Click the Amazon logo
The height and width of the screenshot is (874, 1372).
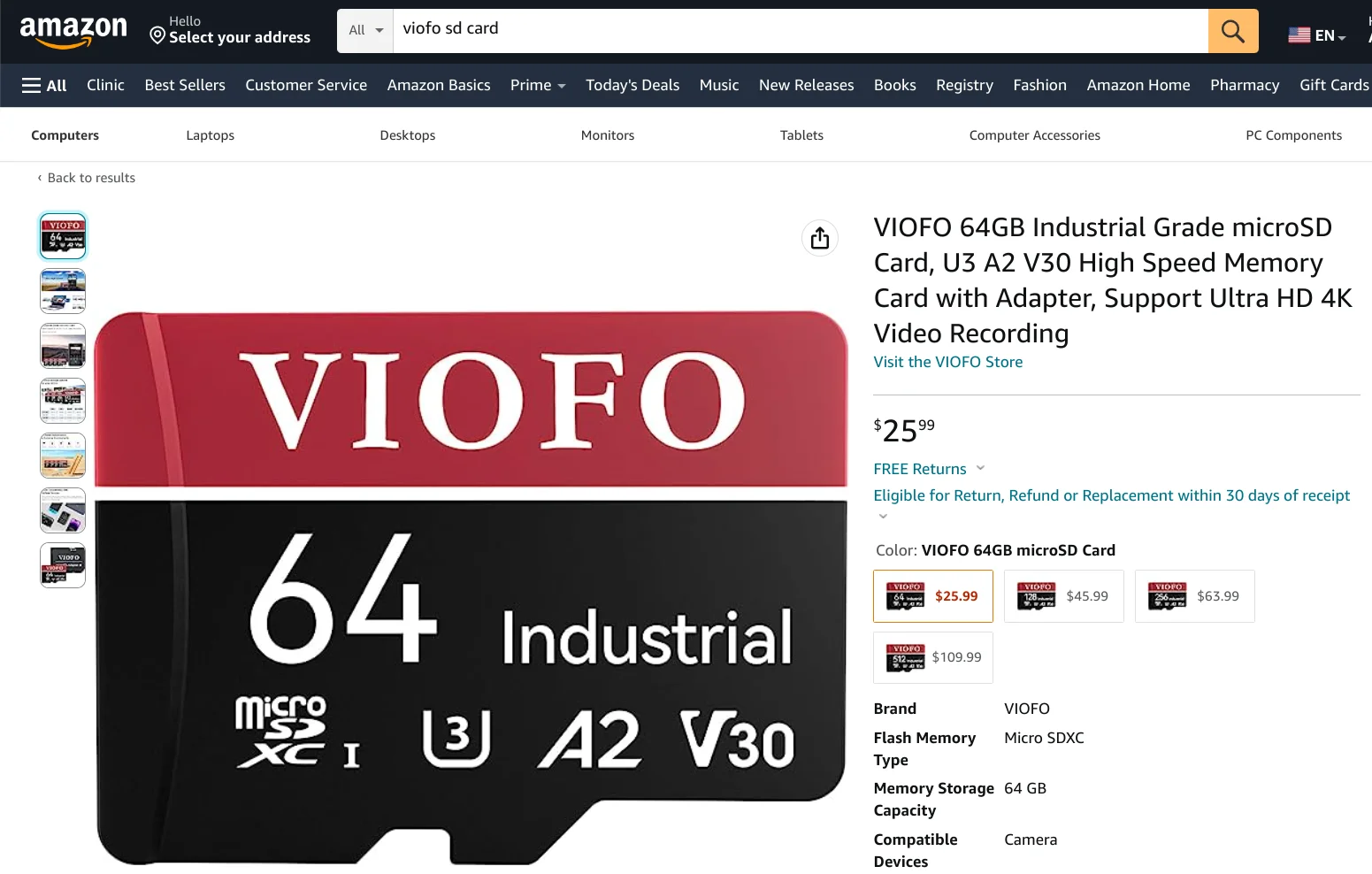coord(73,31)
